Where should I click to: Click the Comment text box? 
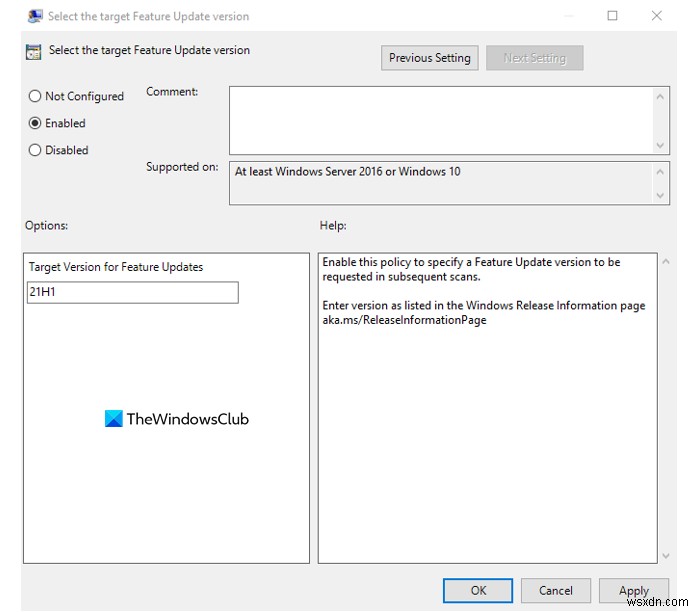click(x=441, y=121)
